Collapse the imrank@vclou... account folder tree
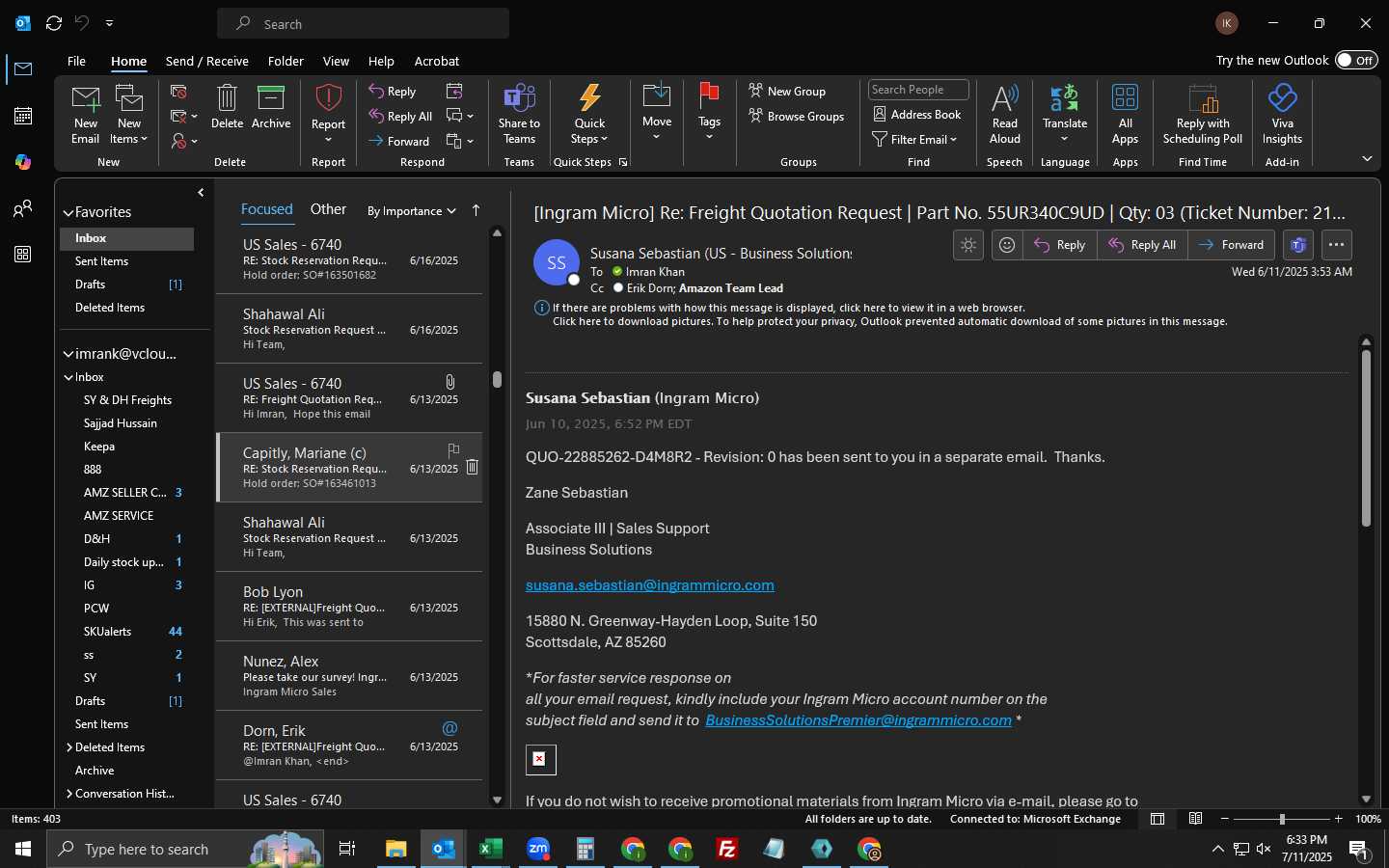 [x=68, y=354]
